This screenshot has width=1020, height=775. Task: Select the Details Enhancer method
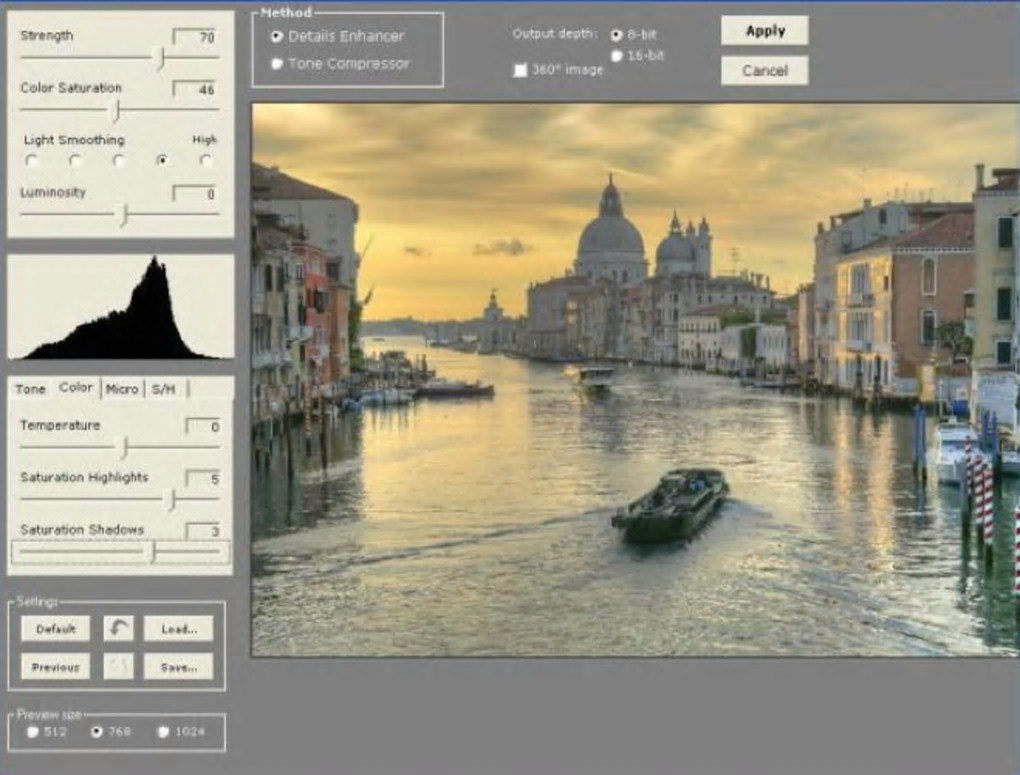277,36
